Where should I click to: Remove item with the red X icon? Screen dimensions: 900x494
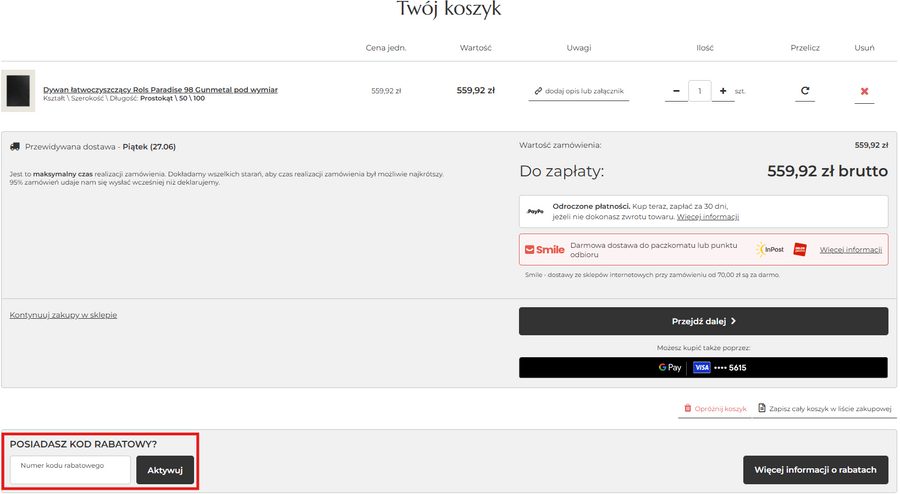click(864, 92)
